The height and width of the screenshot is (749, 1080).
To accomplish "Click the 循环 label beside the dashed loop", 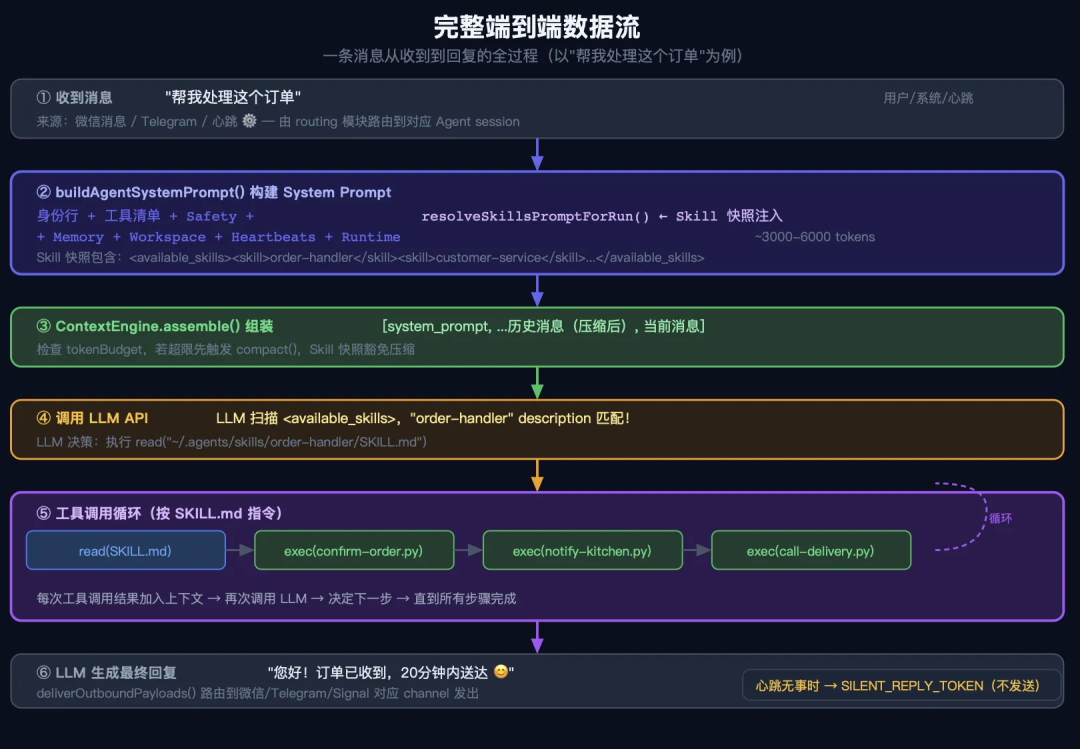I will point(1001,518).
